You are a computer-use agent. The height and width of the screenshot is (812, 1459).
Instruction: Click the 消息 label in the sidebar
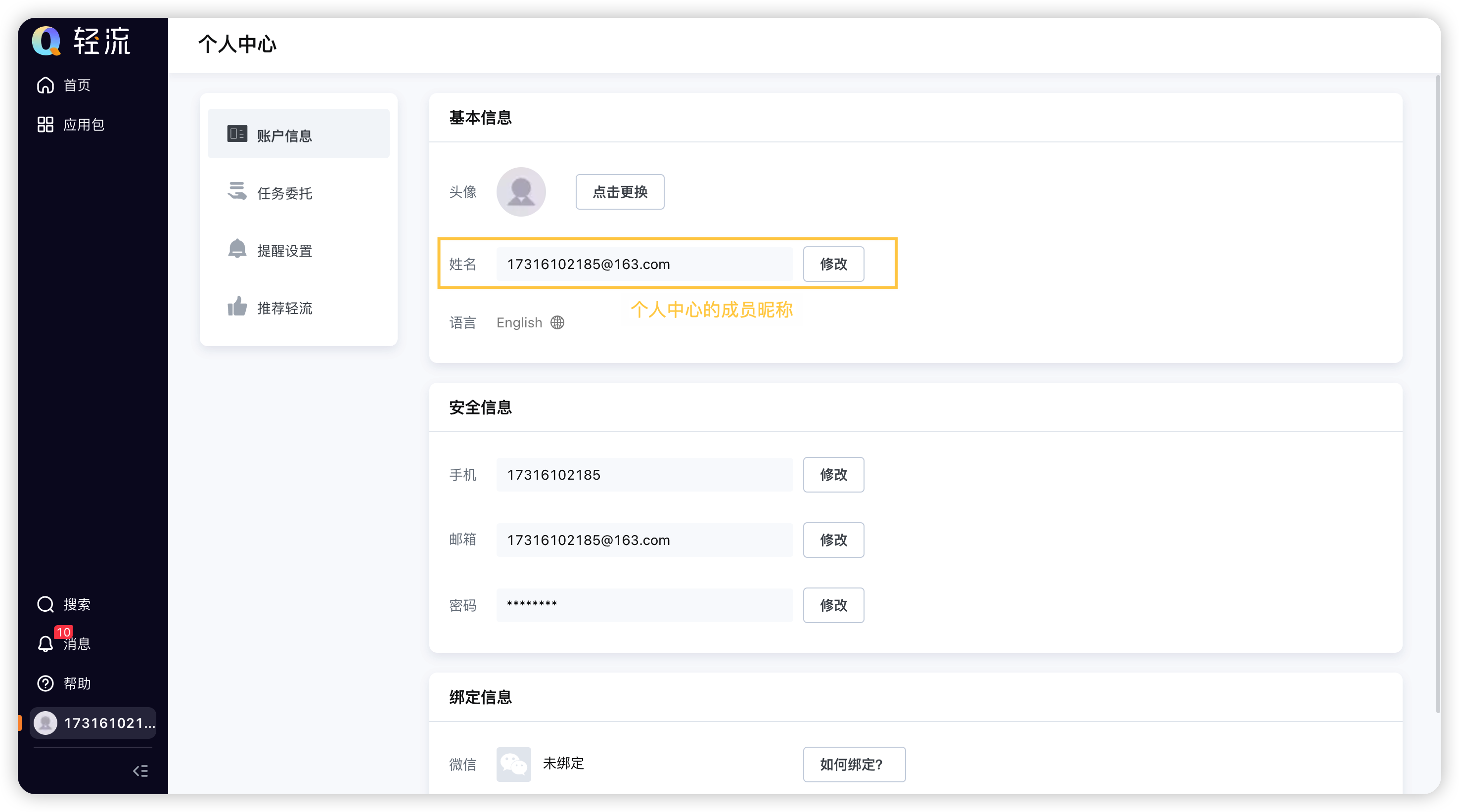tap(77, 644)
